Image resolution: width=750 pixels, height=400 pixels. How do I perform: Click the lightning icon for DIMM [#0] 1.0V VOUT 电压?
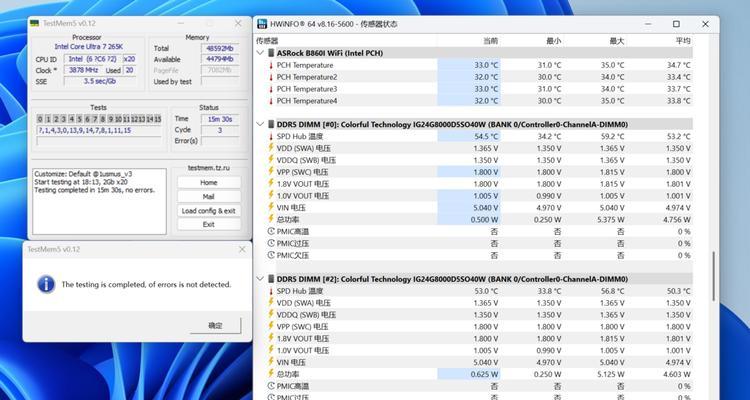click(x=271, y=196)
